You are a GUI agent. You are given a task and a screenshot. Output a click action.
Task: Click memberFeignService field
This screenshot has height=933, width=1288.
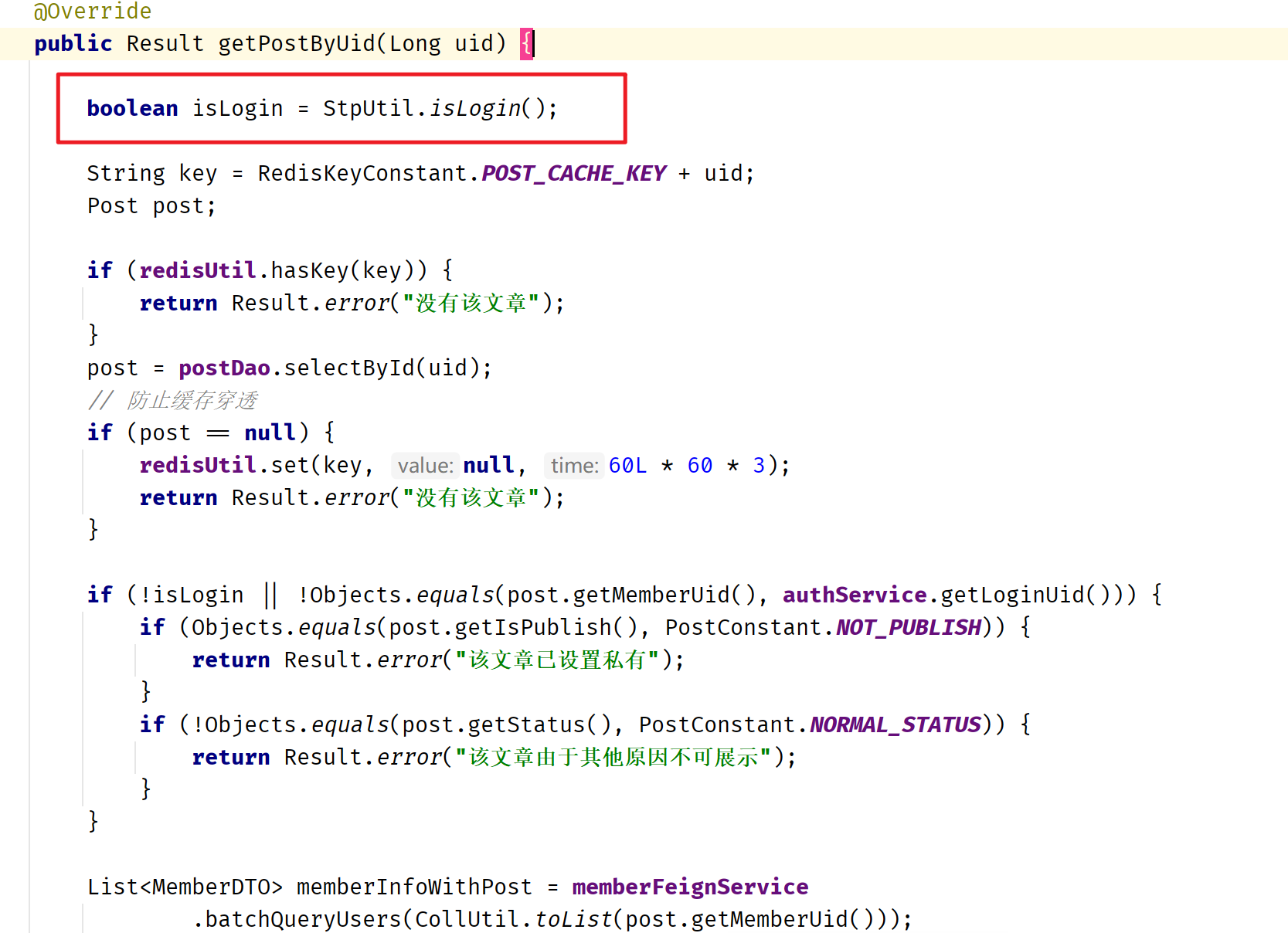click(690, 887)
